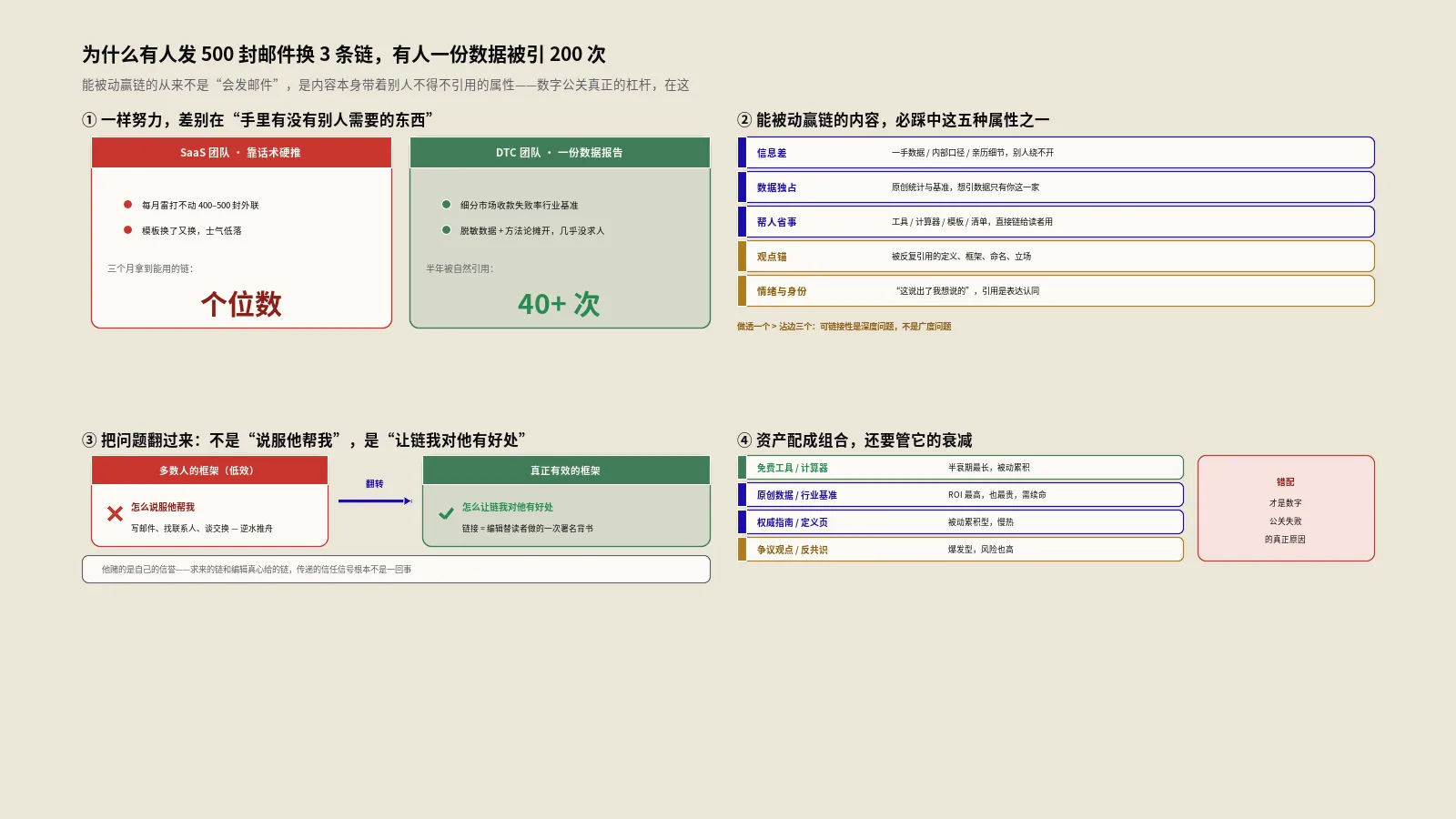The width and height of the screenshot is (1456, 819).
Task: Click the text 爆发型，风险也高
Action: pos(981,550)
